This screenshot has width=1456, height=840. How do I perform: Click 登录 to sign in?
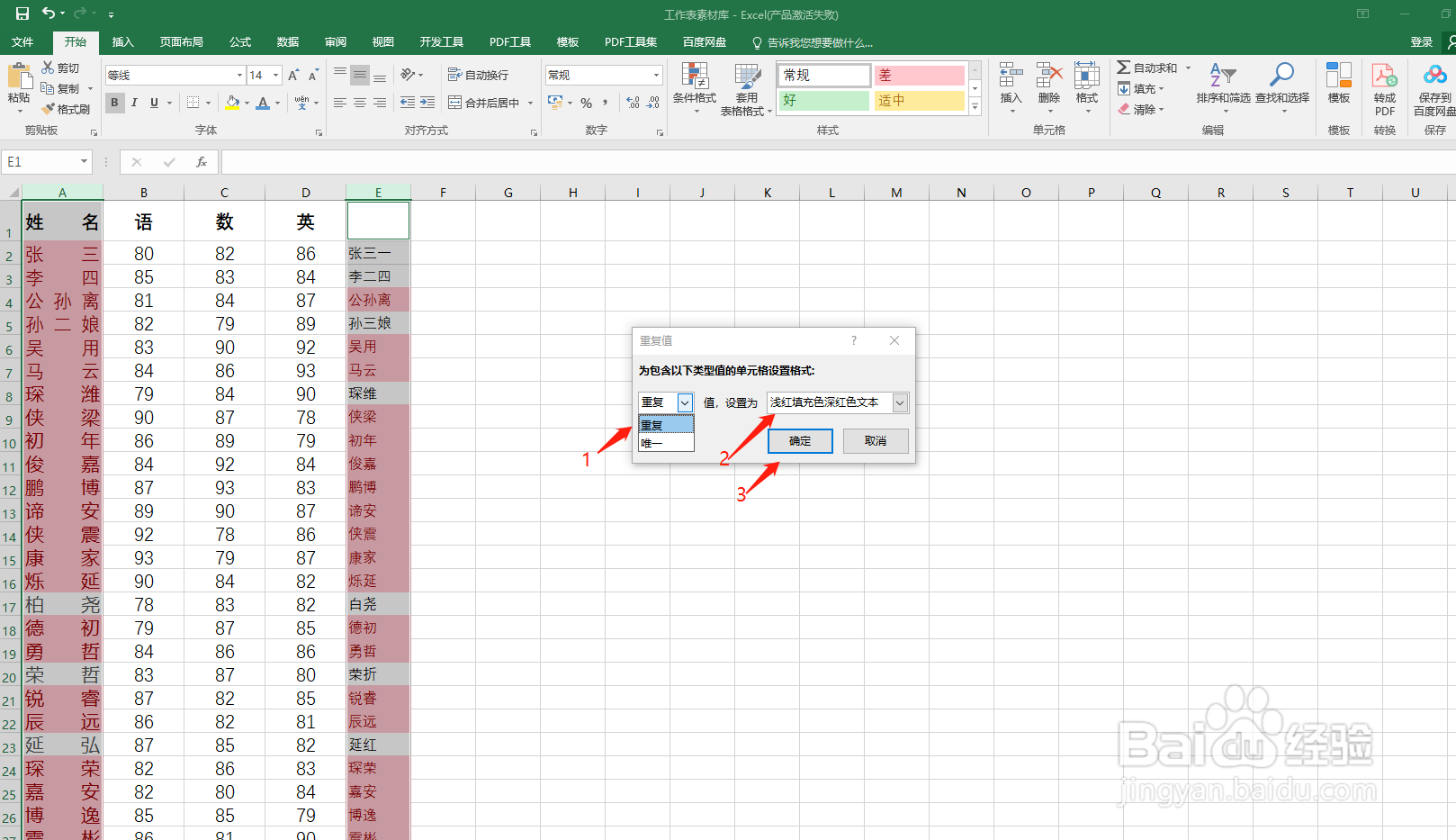tap(1422, 42)
